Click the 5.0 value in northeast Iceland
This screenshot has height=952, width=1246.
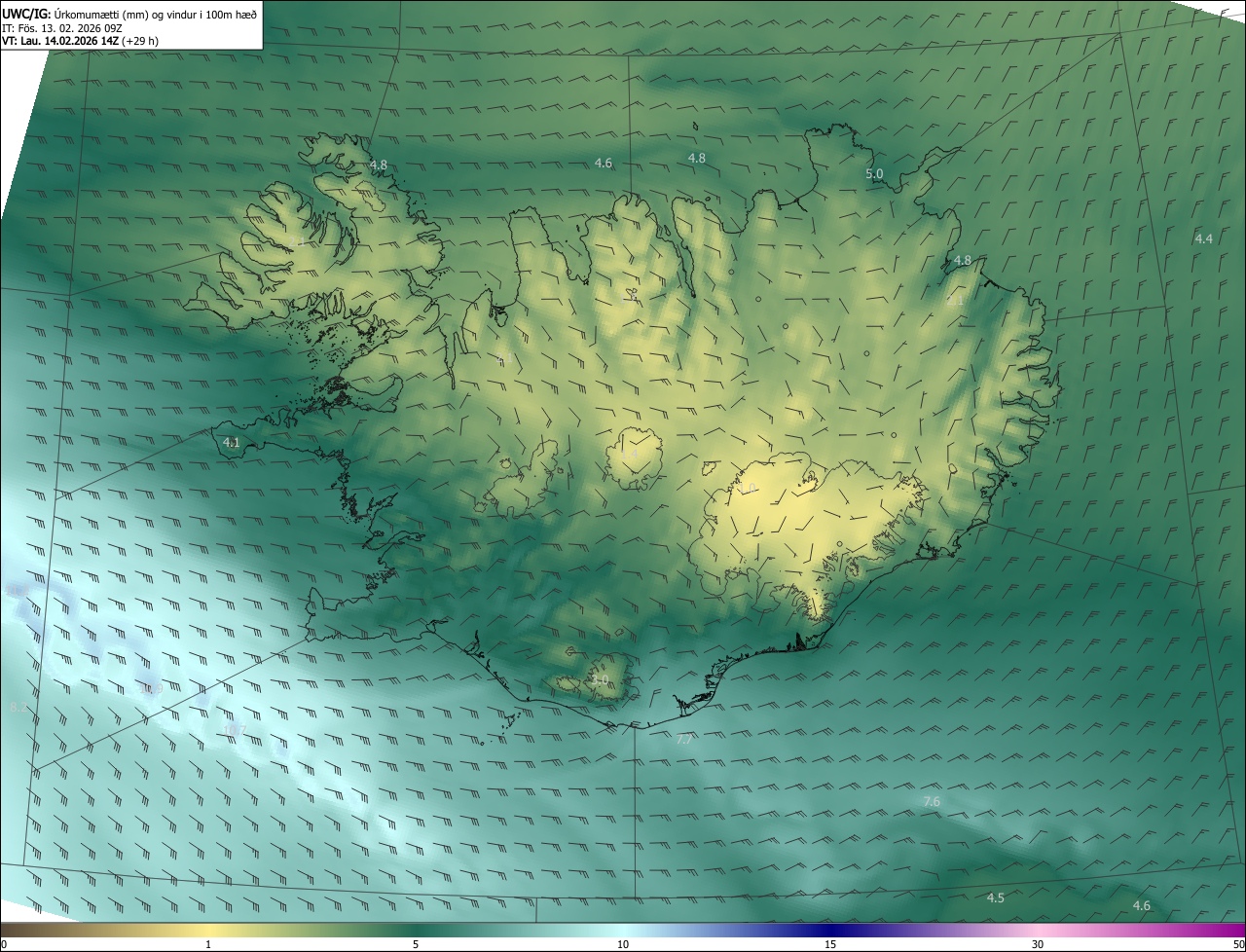[874, 173]
